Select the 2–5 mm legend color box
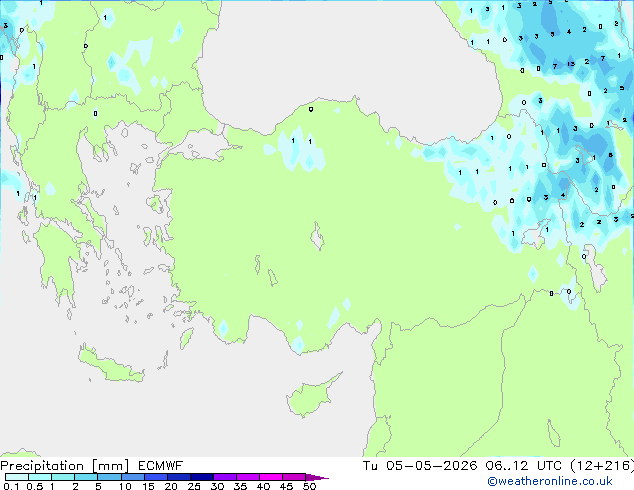The height and width of the screenshot is (490, 634). click(x=86, y=477)
